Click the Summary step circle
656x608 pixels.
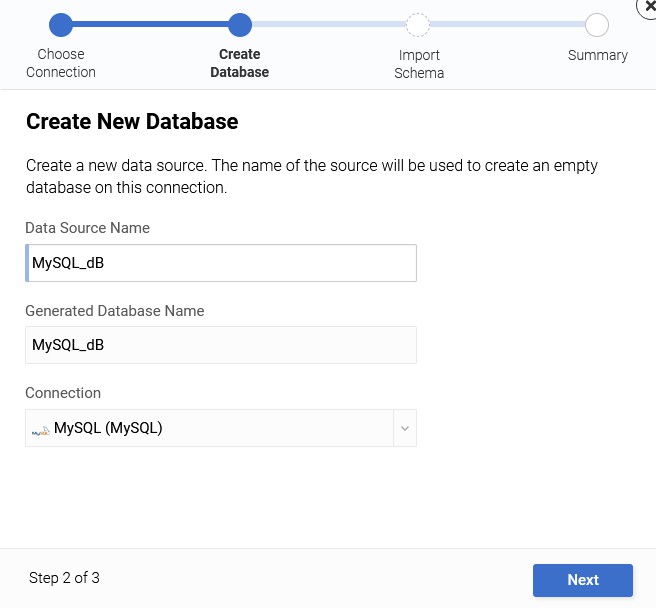click(x=597, y=25)
